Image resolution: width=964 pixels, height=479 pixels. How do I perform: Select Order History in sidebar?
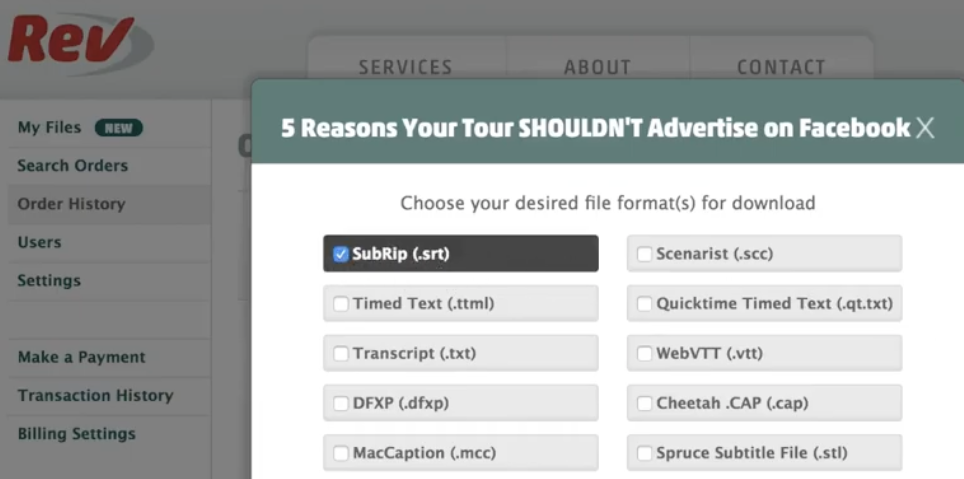pos(71,204)
